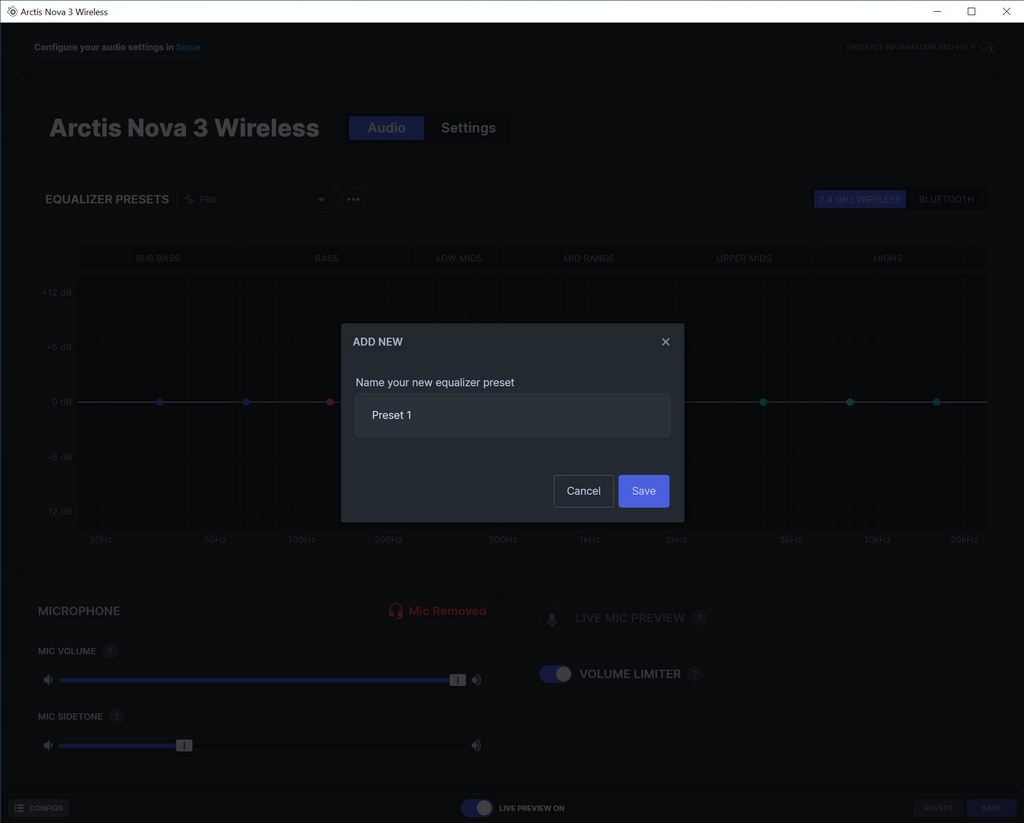This screenshot has width=1024, height=823.
Task: Click the preset name input field
Action: click(x=512, y=415)
